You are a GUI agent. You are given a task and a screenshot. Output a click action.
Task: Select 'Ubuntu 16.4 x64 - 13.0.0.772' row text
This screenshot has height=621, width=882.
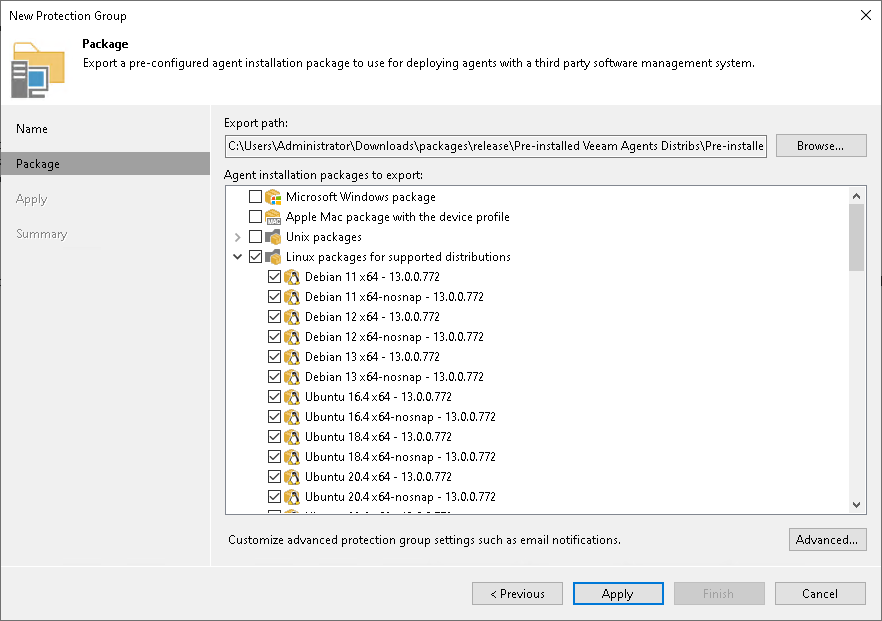click(378, 397)
